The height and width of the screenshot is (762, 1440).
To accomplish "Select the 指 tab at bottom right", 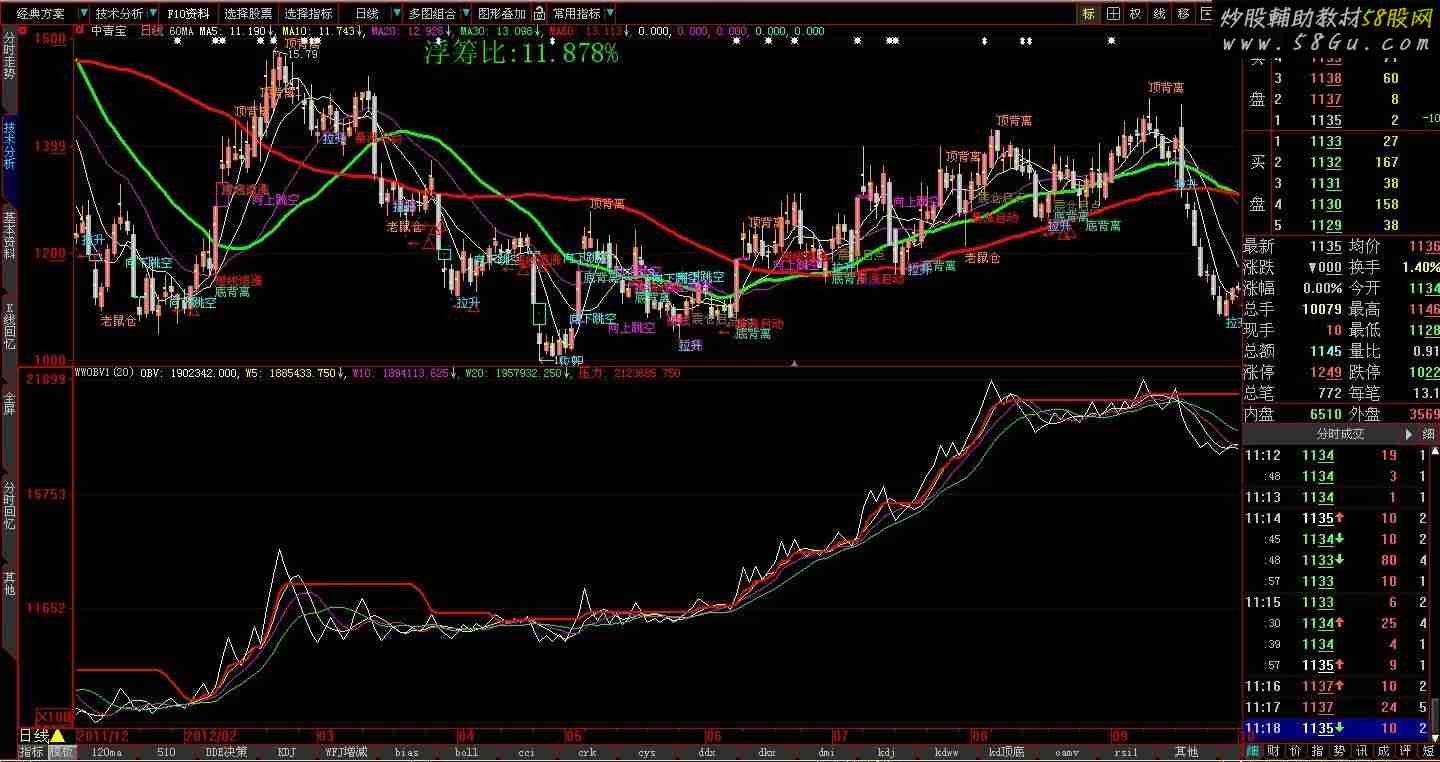I will (x=1318, y=752).
